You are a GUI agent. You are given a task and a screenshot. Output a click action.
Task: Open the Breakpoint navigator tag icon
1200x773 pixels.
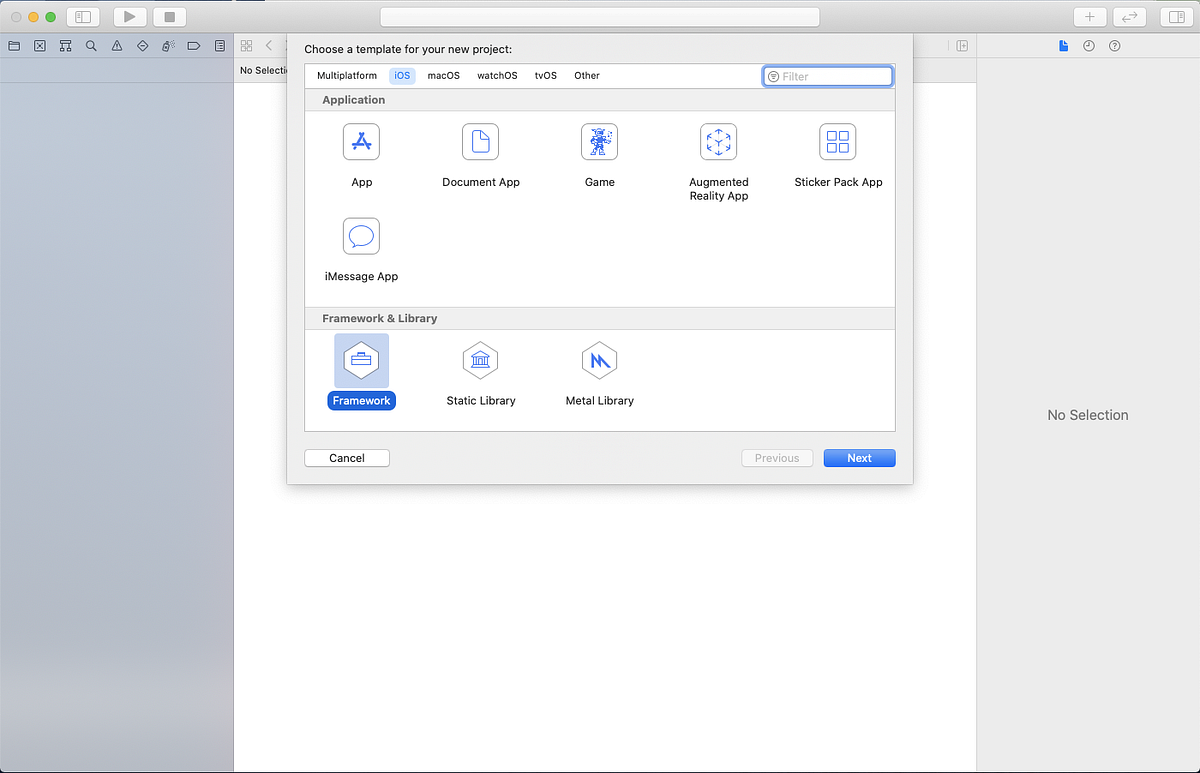pyautogui.click(x=193, y=45)
